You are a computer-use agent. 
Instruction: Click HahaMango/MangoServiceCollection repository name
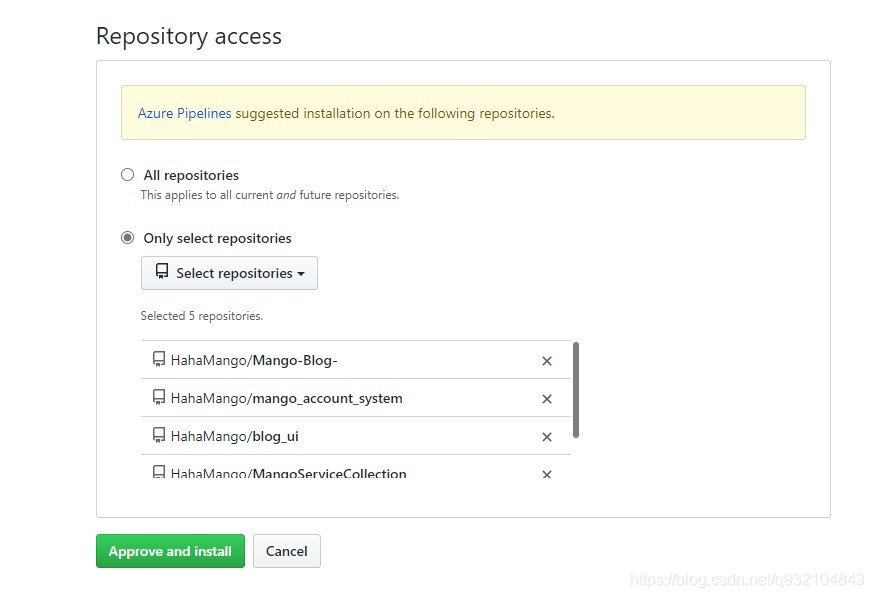(288, 474)
